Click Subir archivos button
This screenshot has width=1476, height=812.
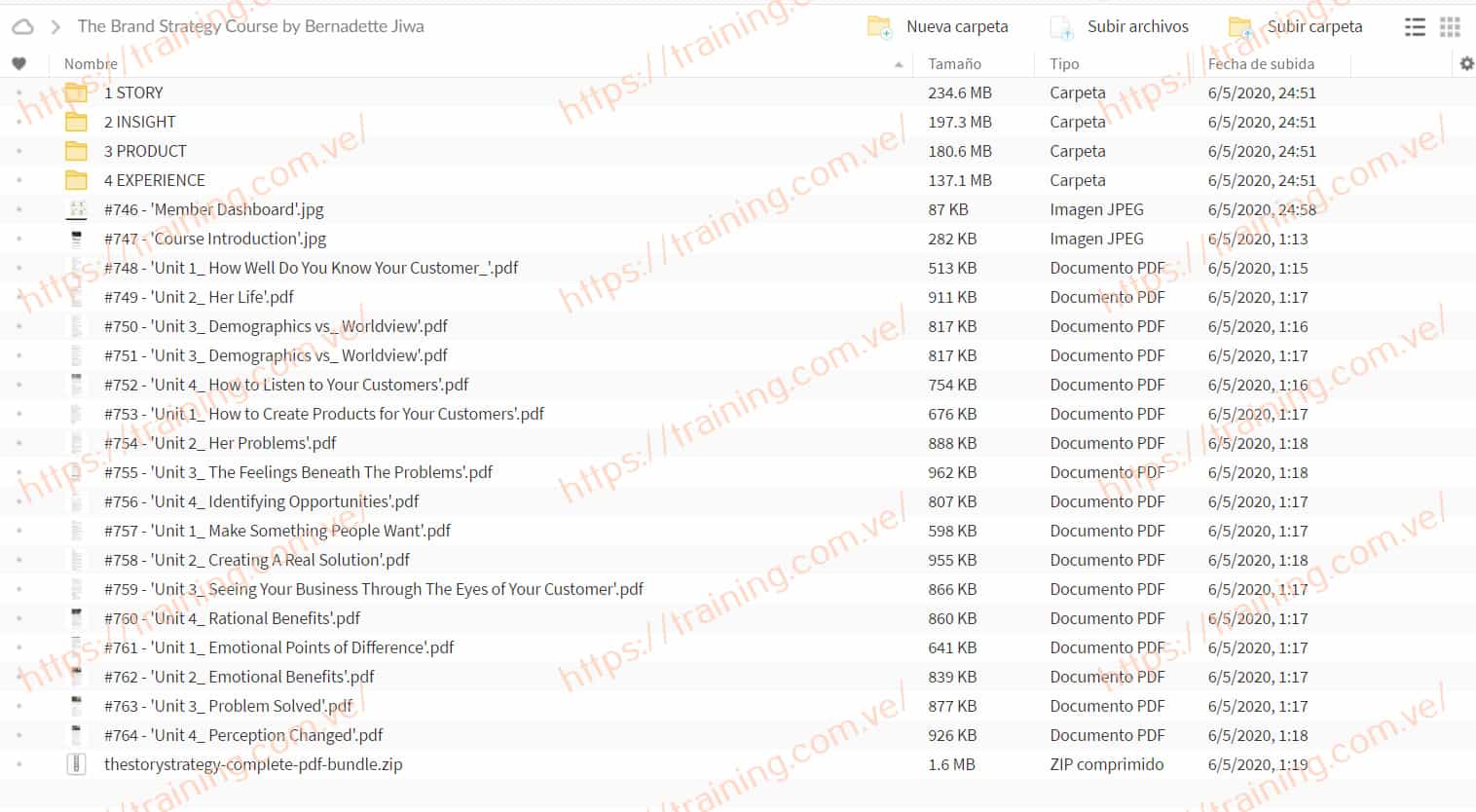click(1120, 26)
